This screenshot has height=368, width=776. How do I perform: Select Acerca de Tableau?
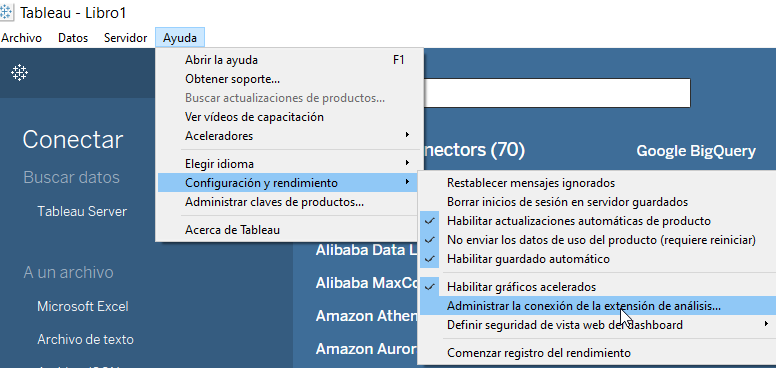pyautogui.click(x=289, y=230)
